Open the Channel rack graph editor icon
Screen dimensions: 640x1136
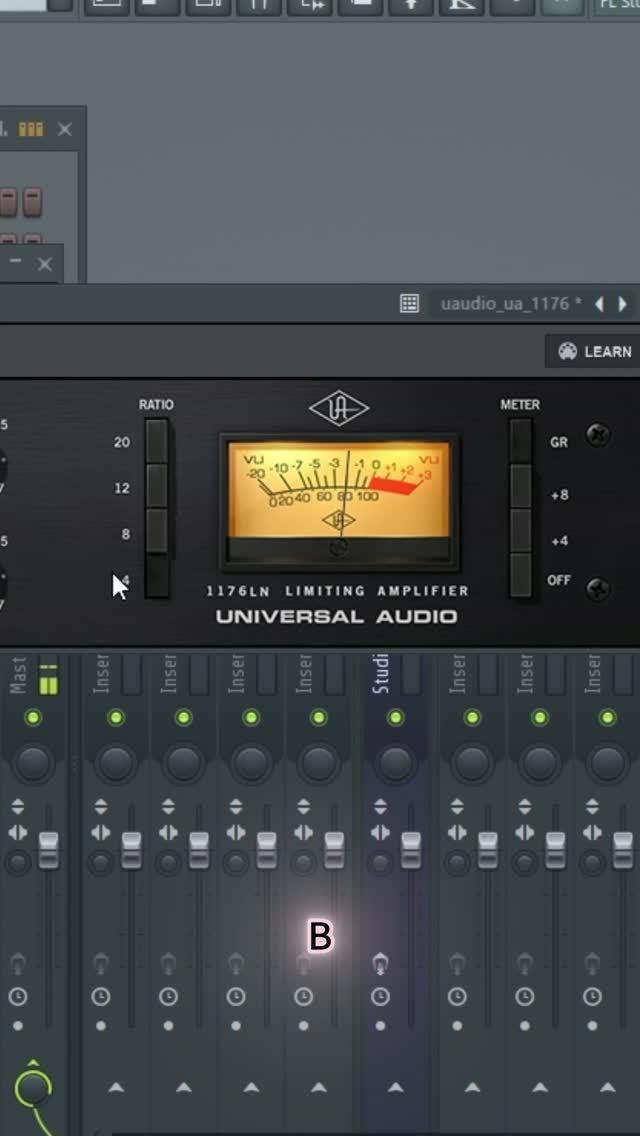[30, 130]
